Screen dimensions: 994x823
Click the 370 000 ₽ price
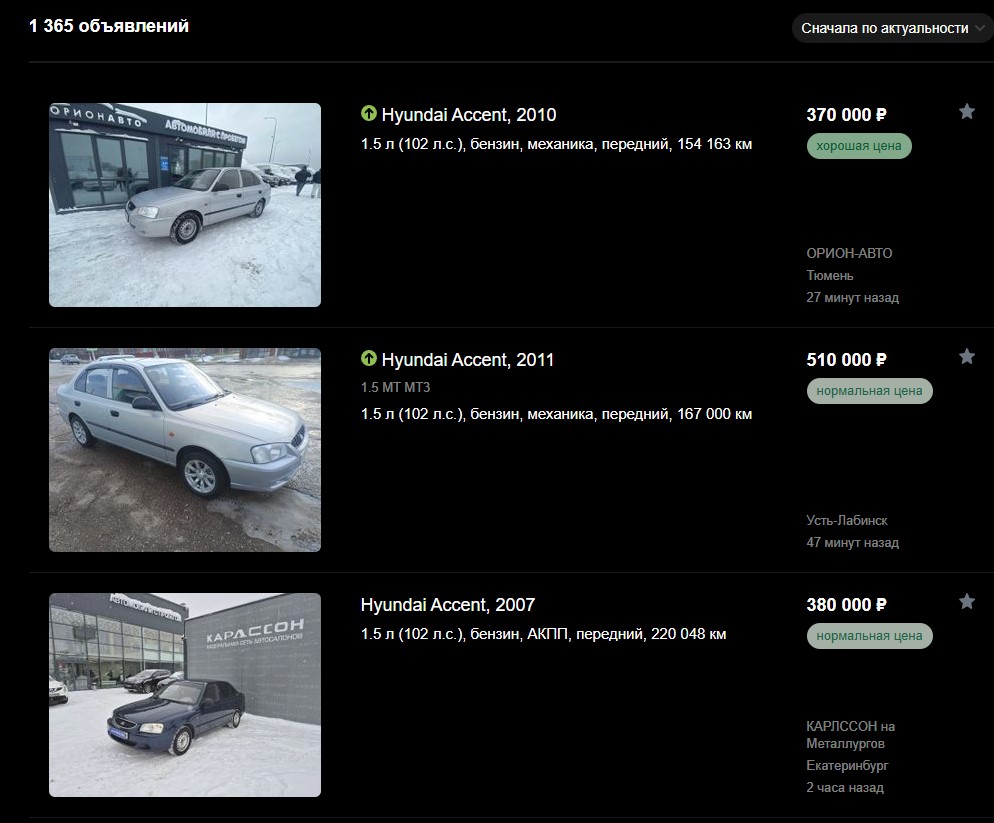[x=846, y=115]
